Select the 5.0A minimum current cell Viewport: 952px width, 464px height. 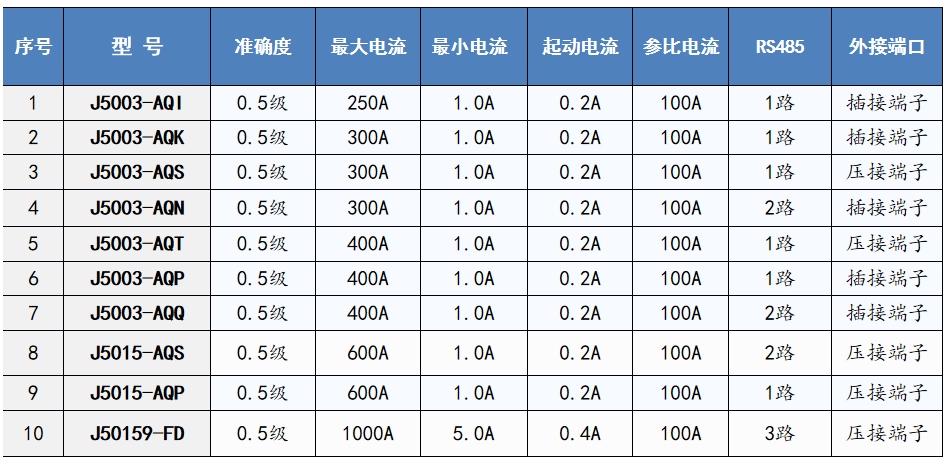(x=474, y=434)
